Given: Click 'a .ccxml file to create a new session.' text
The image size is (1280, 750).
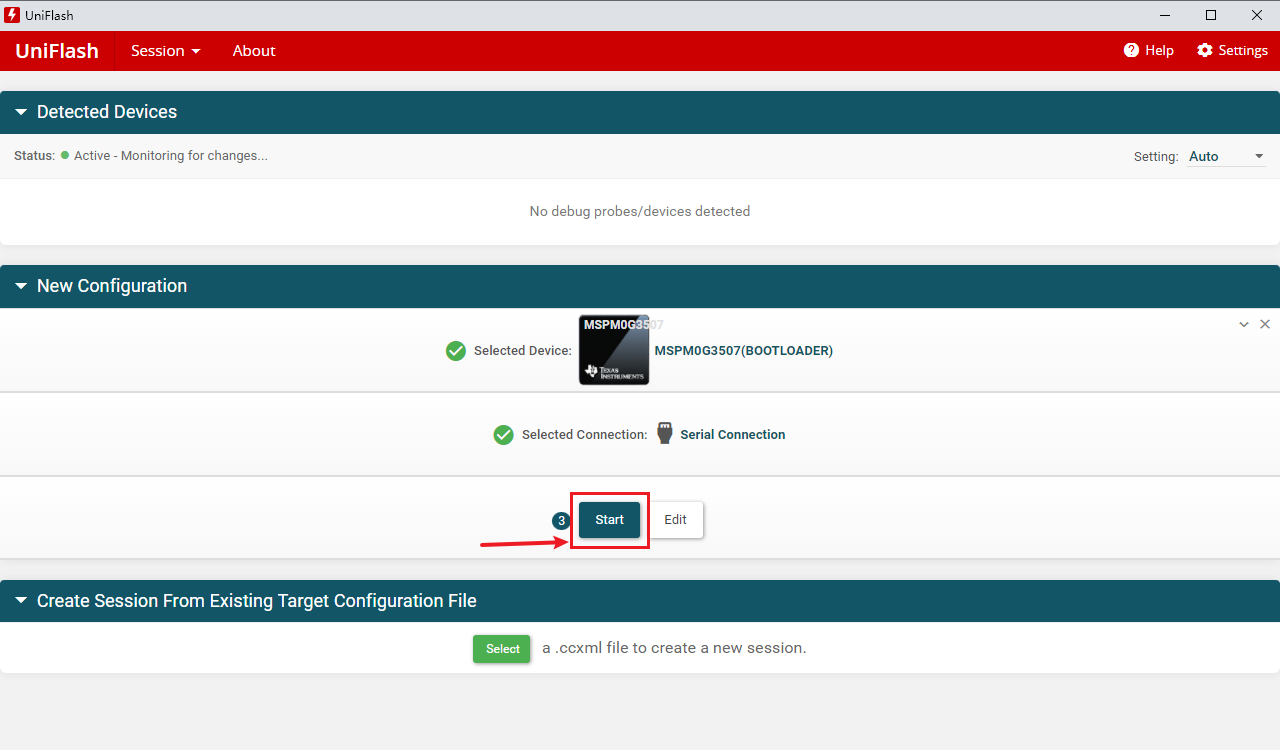Looking at the screenshot, I should tap(674, 648).
